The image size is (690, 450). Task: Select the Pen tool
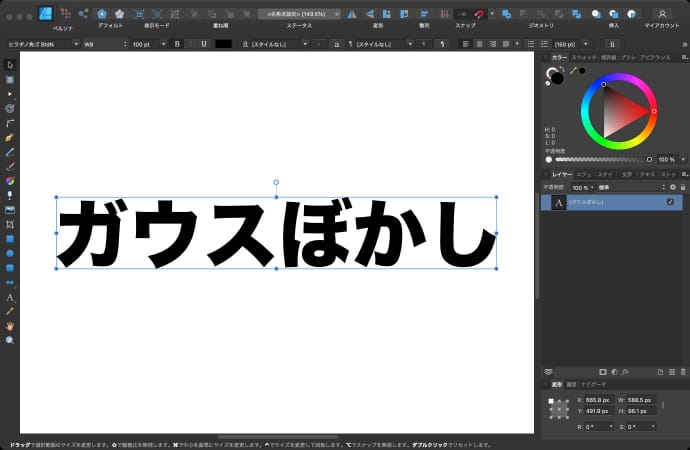click(10, 137)
